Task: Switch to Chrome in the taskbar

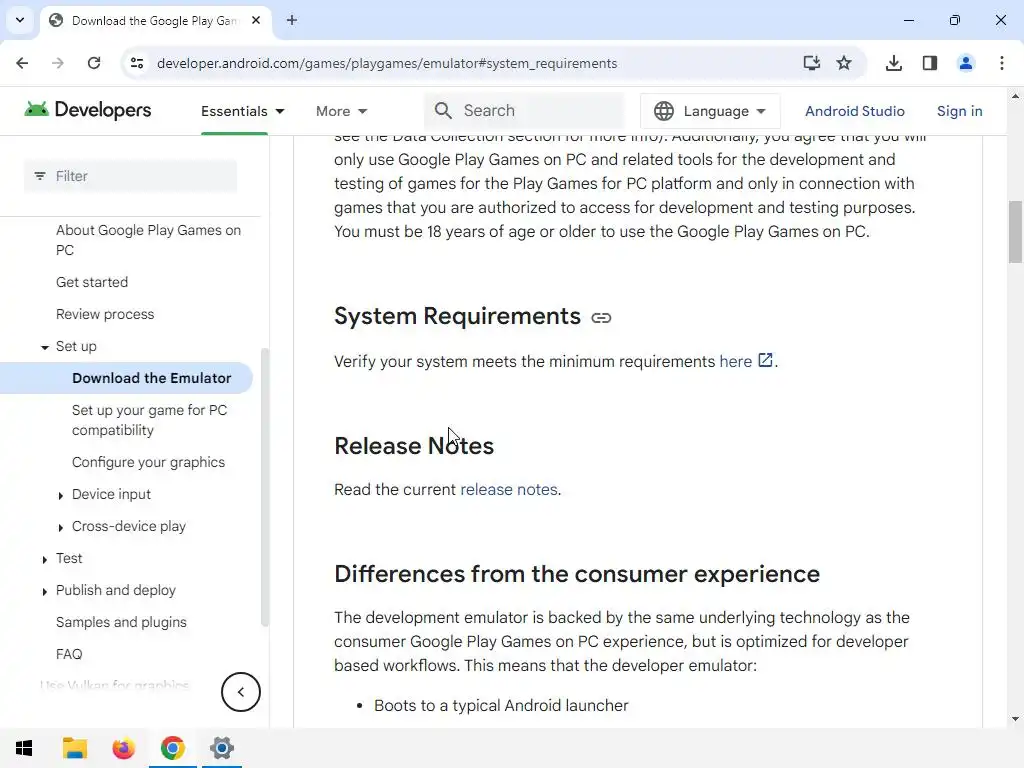Action: 172,748
